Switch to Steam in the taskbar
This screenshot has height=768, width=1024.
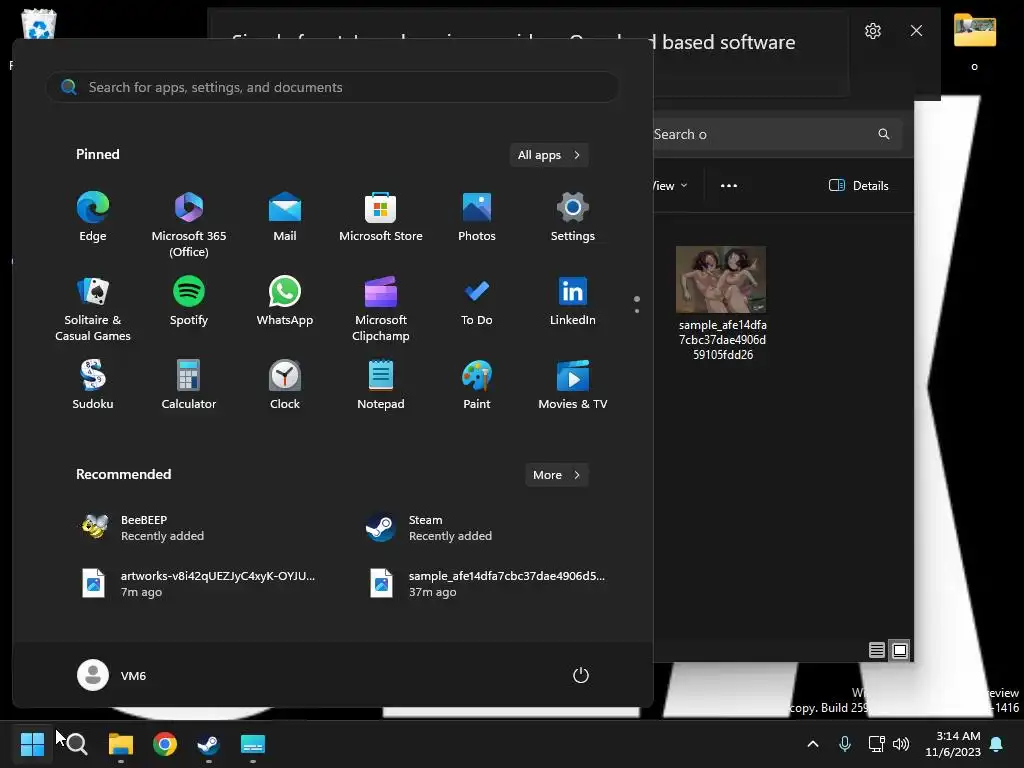[208, 744]
